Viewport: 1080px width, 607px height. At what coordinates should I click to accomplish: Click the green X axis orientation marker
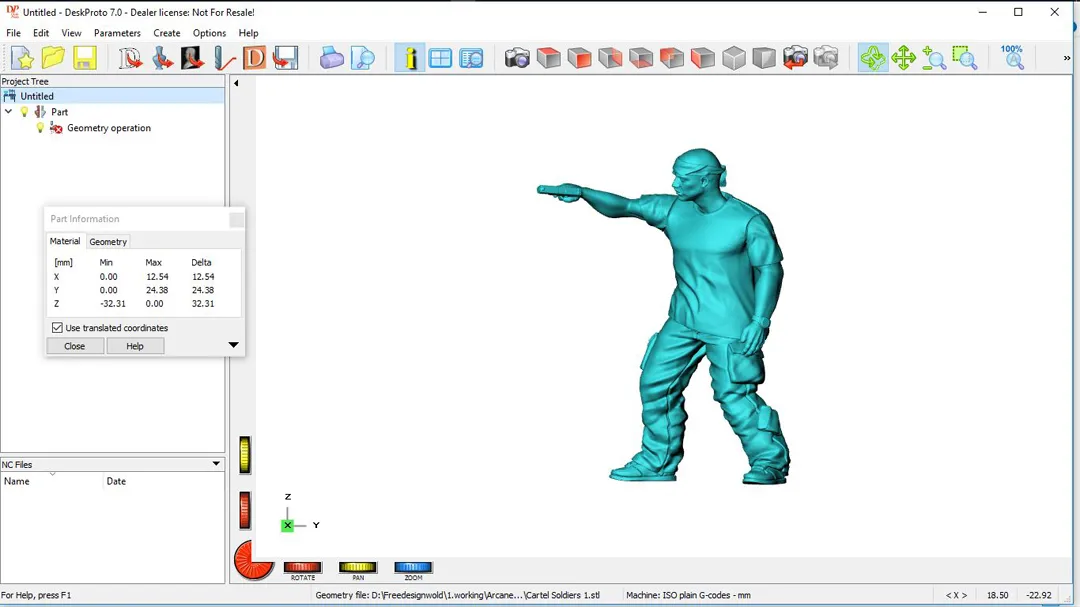coord(287,525)
